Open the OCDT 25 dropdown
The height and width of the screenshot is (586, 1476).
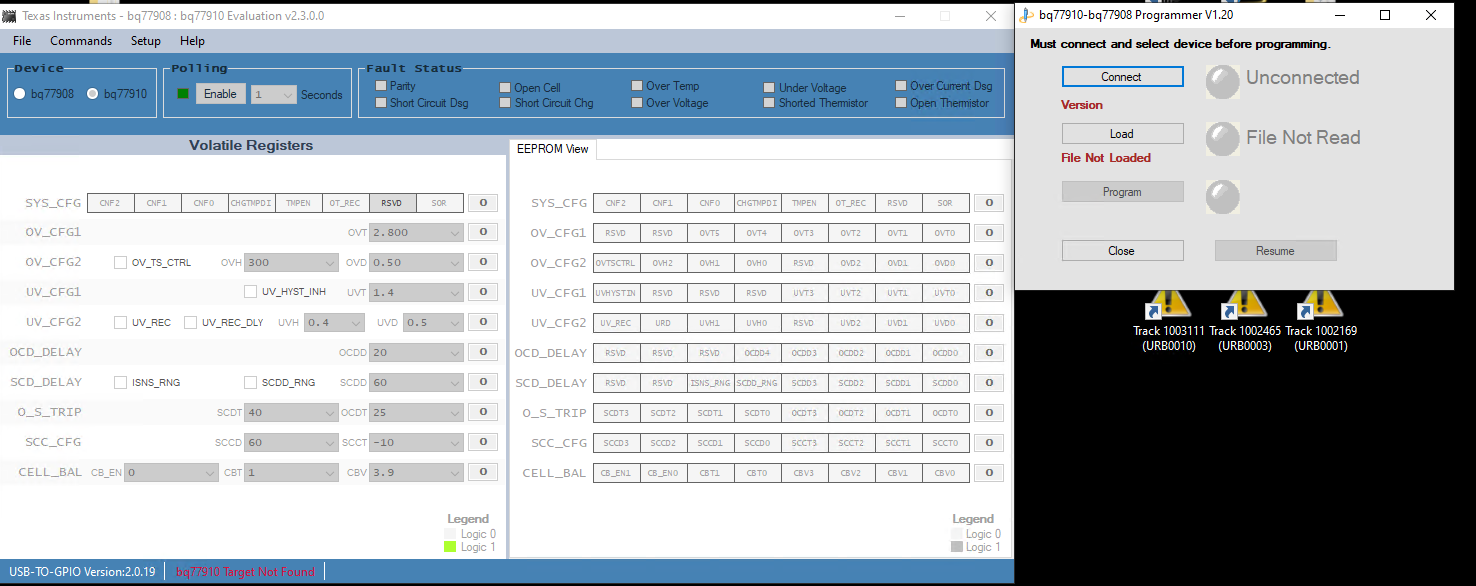(x=416, y=413)
